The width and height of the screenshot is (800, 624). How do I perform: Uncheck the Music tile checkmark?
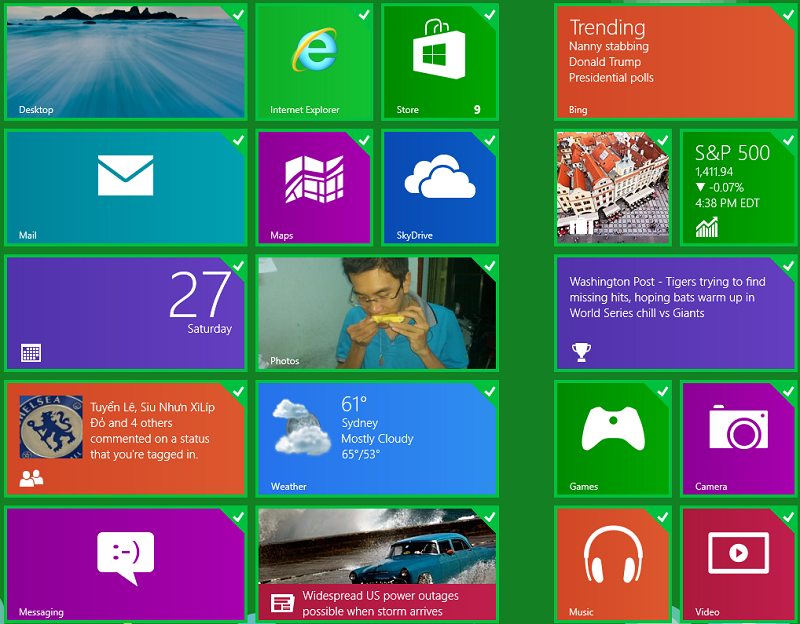pos(662,517)
